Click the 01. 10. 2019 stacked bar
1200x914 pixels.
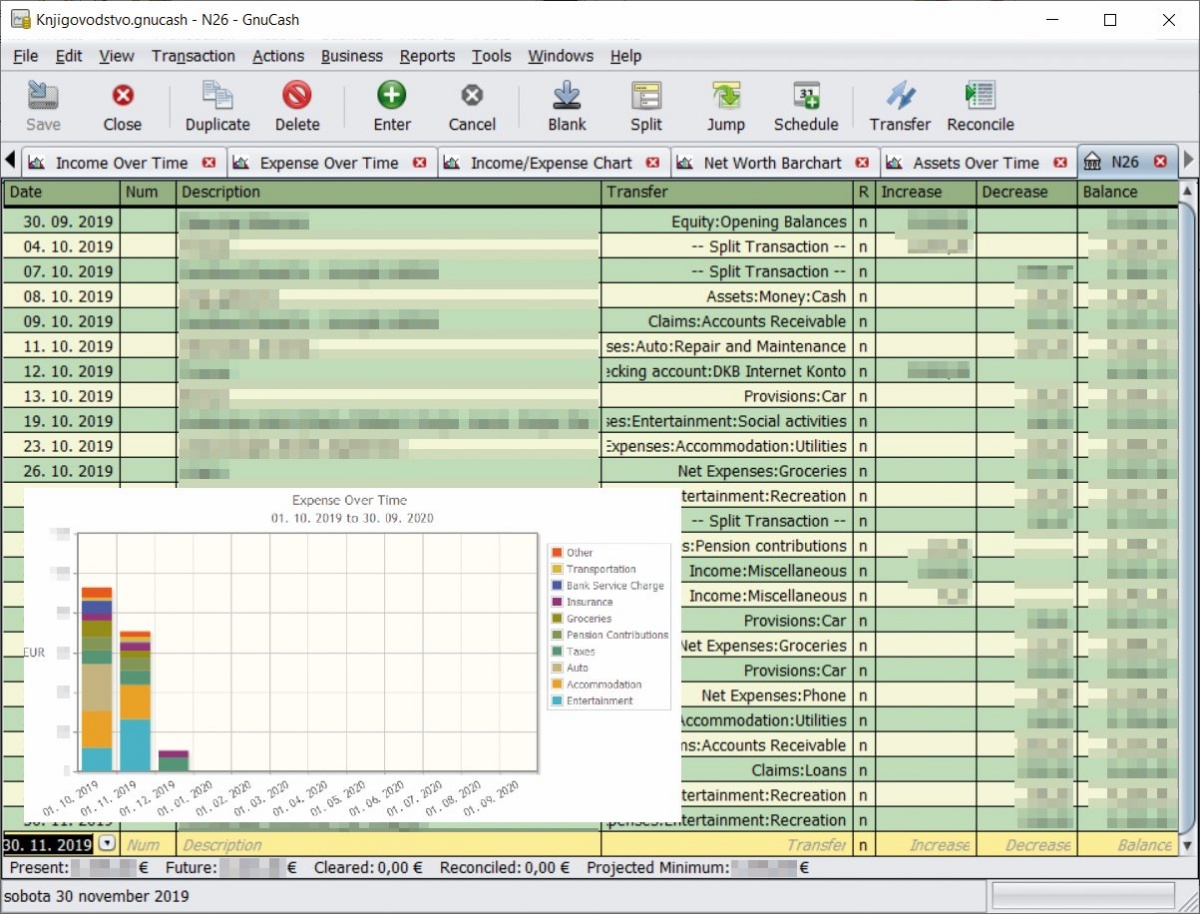(x=97, y=680)
